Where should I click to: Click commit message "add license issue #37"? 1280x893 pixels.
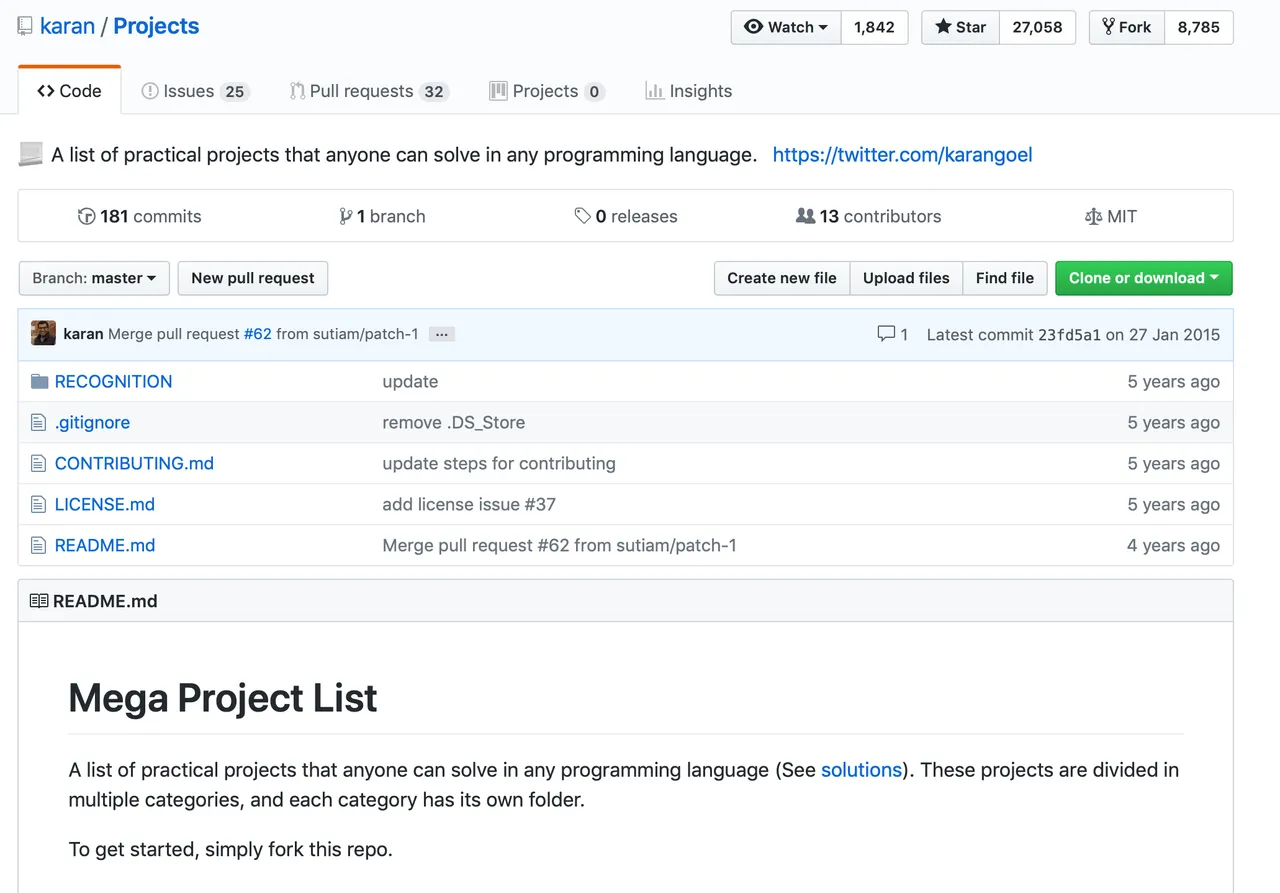tap(469, 505)
